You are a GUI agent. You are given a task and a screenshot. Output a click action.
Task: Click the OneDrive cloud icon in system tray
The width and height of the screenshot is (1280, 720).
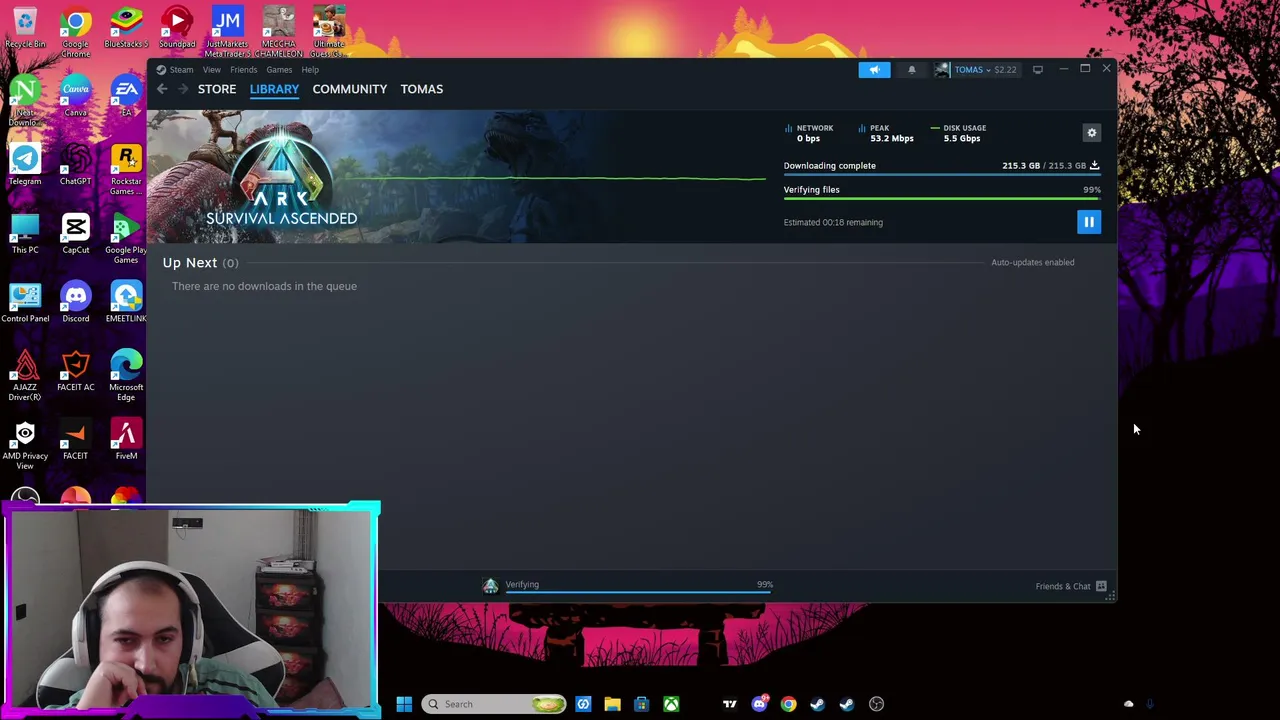1129,704
